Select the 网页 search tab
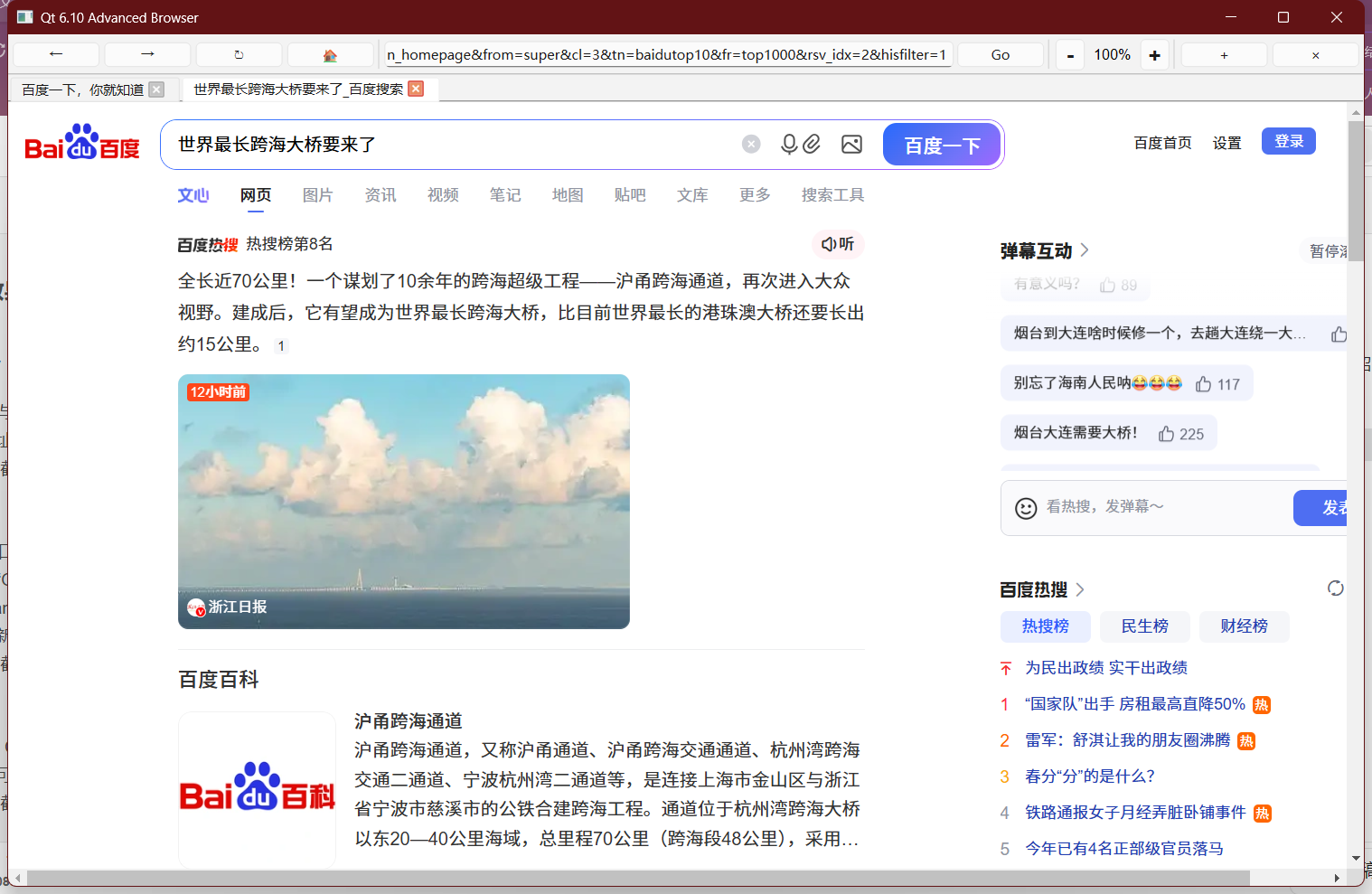1372x894 pixels. (x=256, y=195)
